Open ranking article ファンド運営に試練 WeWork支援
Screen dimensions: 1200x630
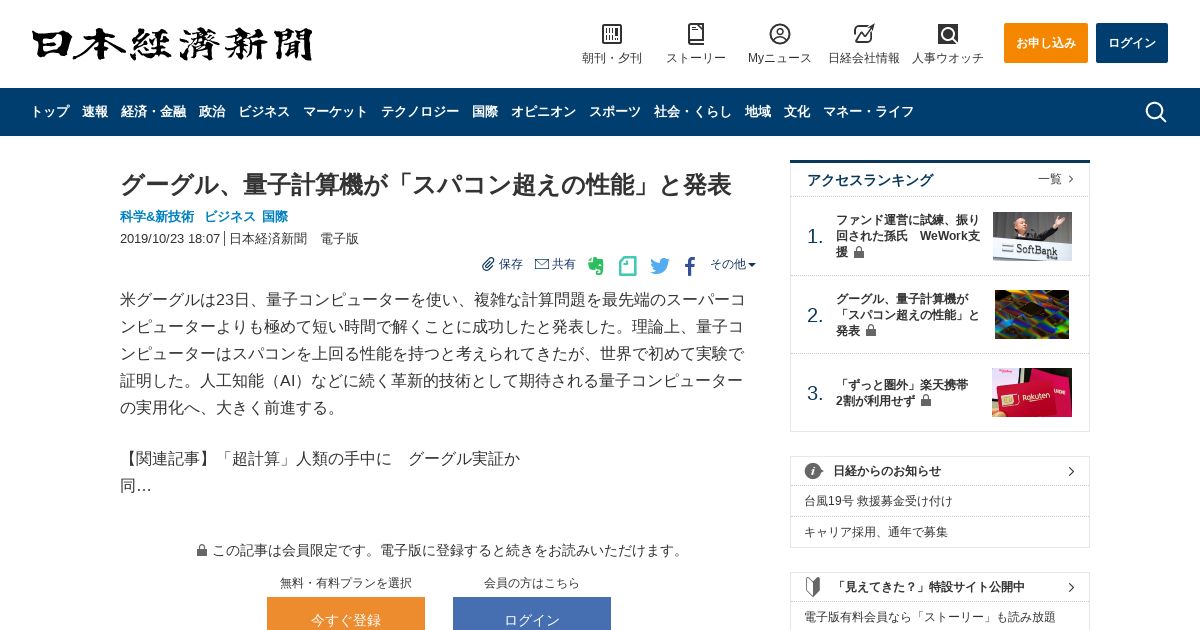[x=908, y=236]
